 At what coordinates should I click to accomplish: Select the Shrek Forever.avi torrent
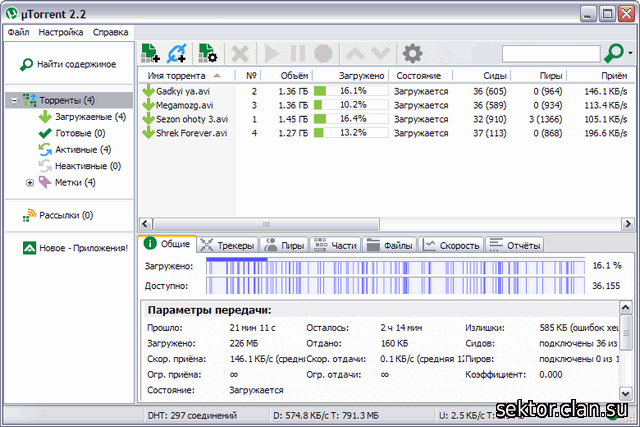pos(191,133)
